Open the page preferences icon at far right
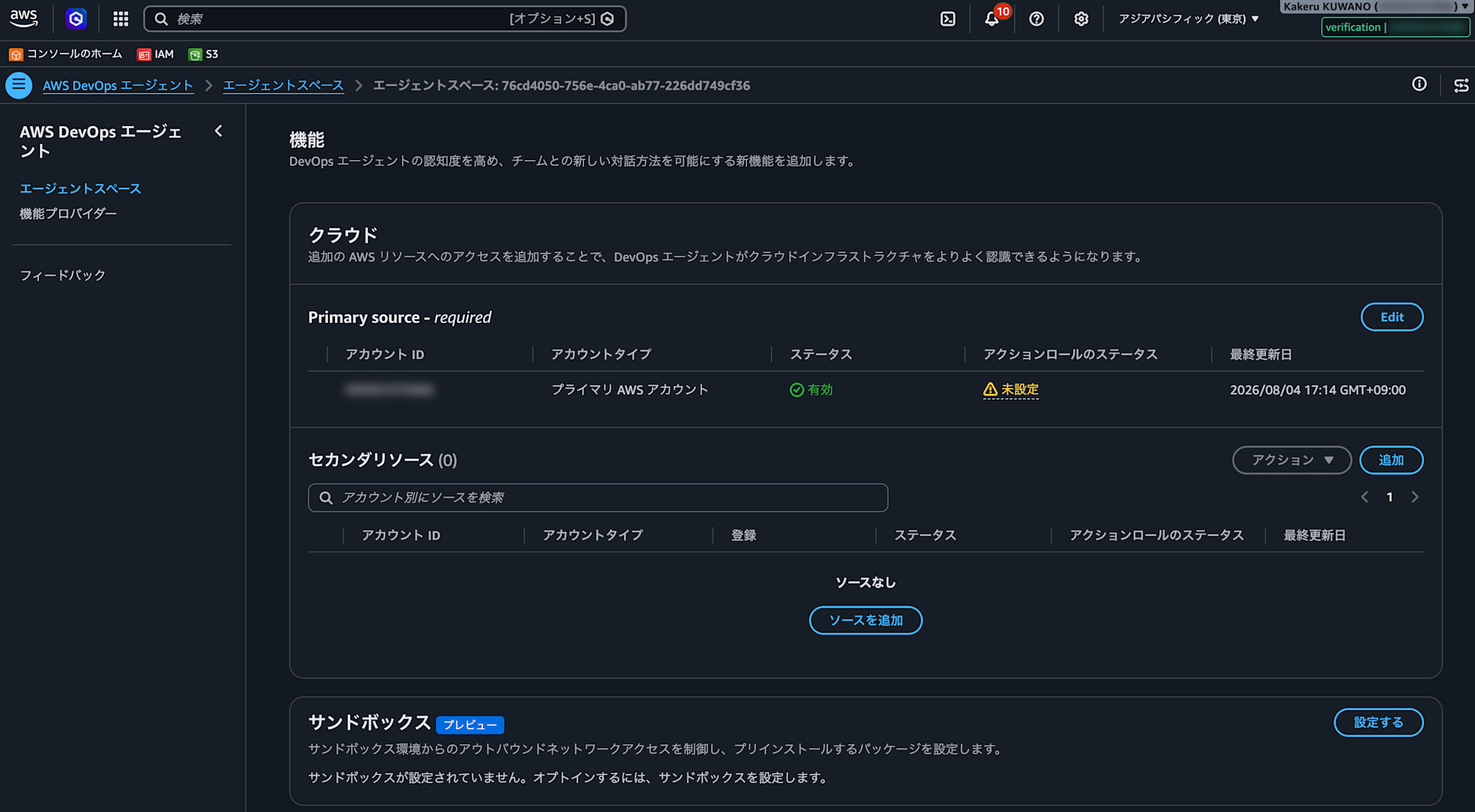Viewport: 1475px width, 812px height. click(x=1461, y=86)
